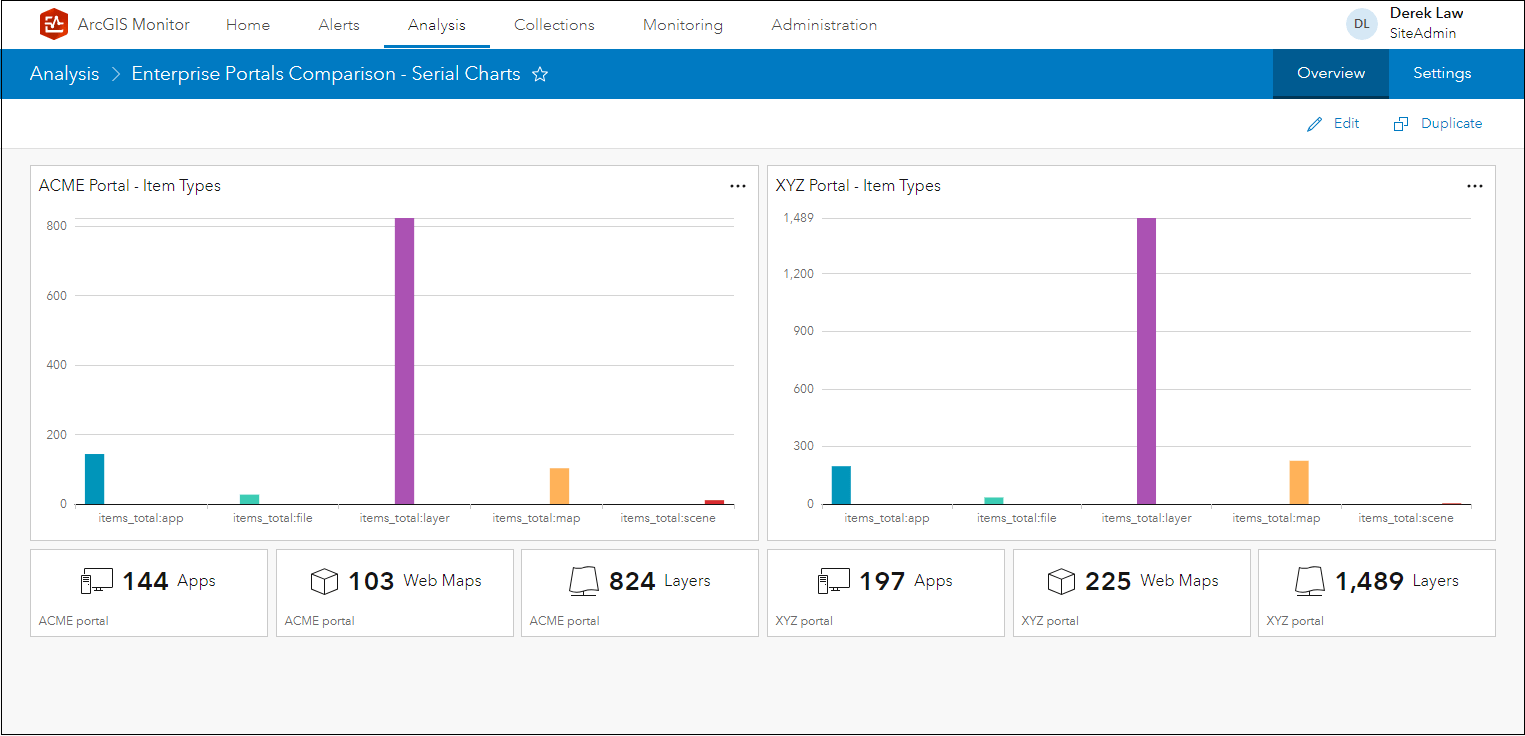
Task: Click the 103 value on Web Maps card
Action: pyautogui.click(x=371, y=582)
